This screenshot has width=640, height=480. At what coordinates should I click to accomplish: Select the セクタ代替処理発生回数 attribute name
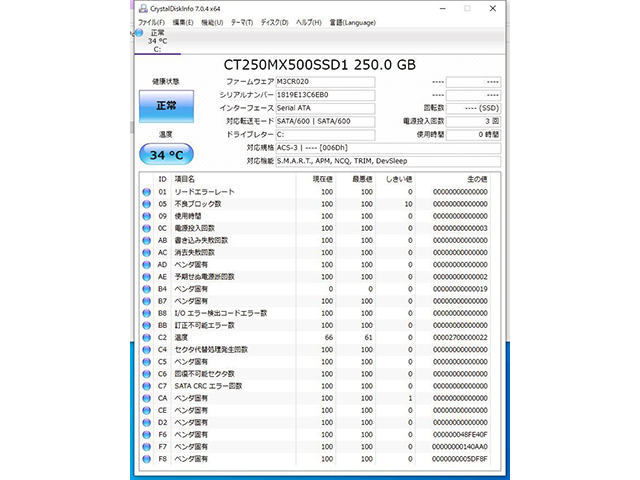click(211, 350)
